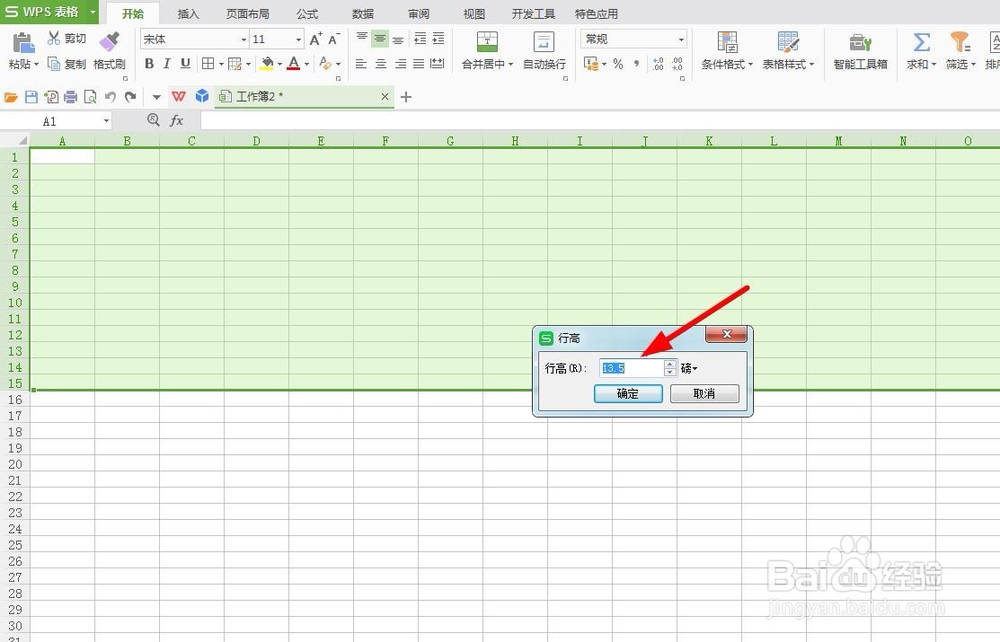1000x642 pixels.
Task: Toggle Italic formatting
Action: [x=167, y=63]
